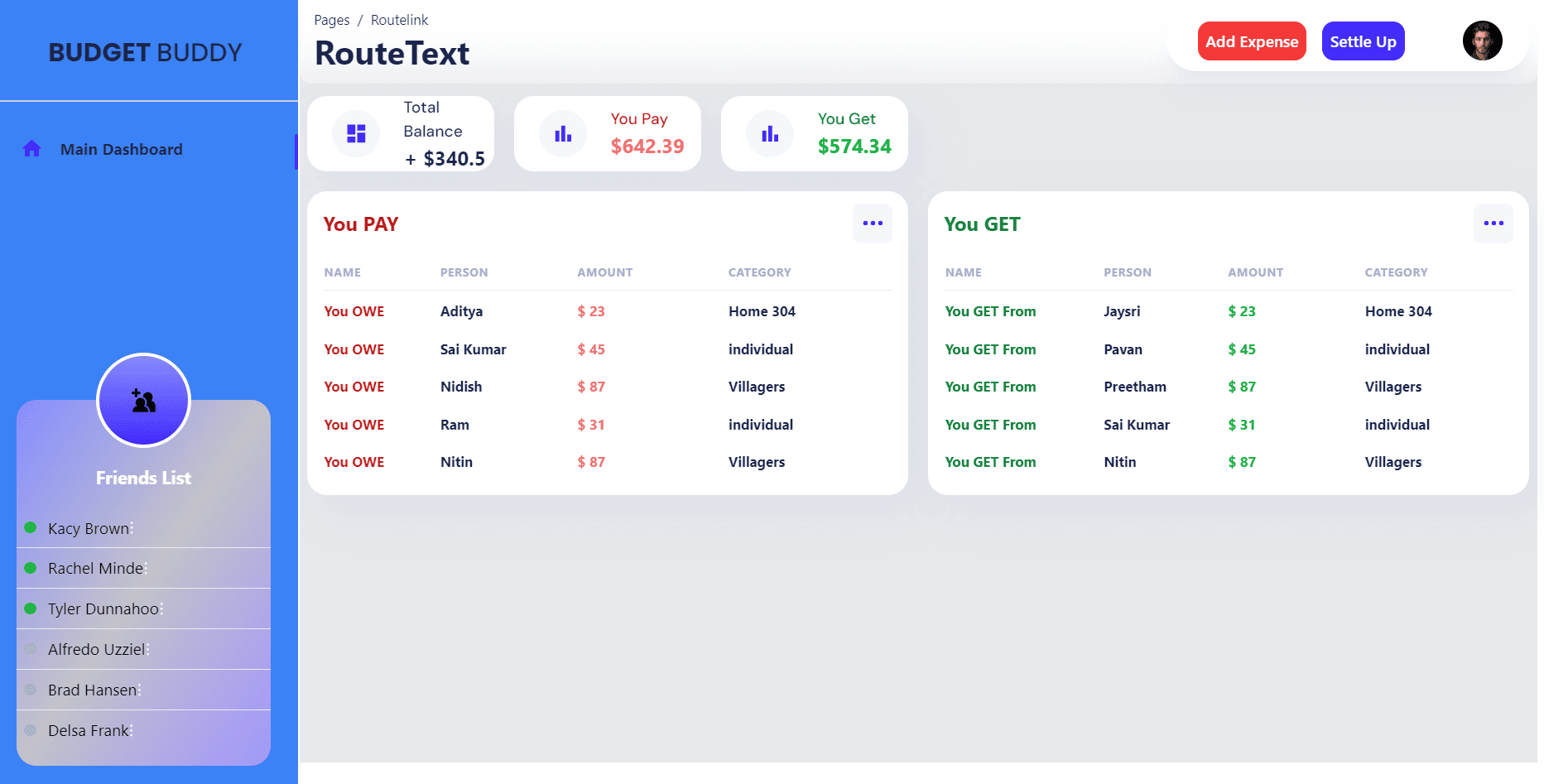1544x784 pixels.
Task: Click the Pages breadcrumb link
Action: coord(331,20)
